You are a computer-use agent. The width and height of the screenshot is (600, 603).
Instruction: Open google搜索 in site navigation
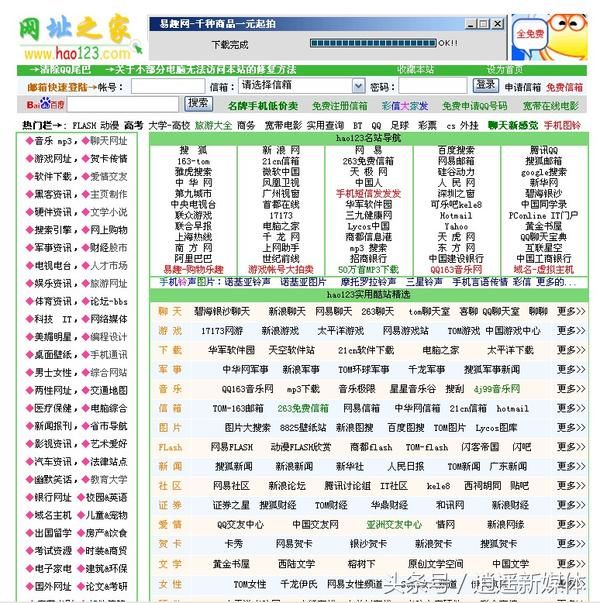[544, 172]
